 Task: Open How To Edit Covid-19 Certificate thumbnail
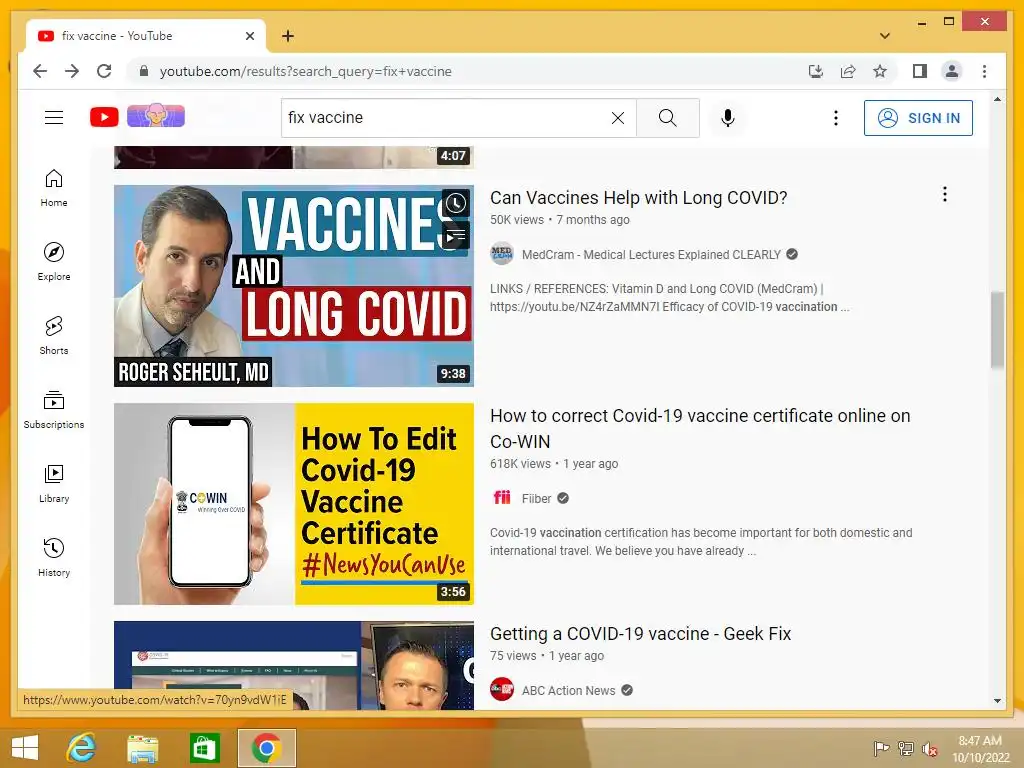294,504
